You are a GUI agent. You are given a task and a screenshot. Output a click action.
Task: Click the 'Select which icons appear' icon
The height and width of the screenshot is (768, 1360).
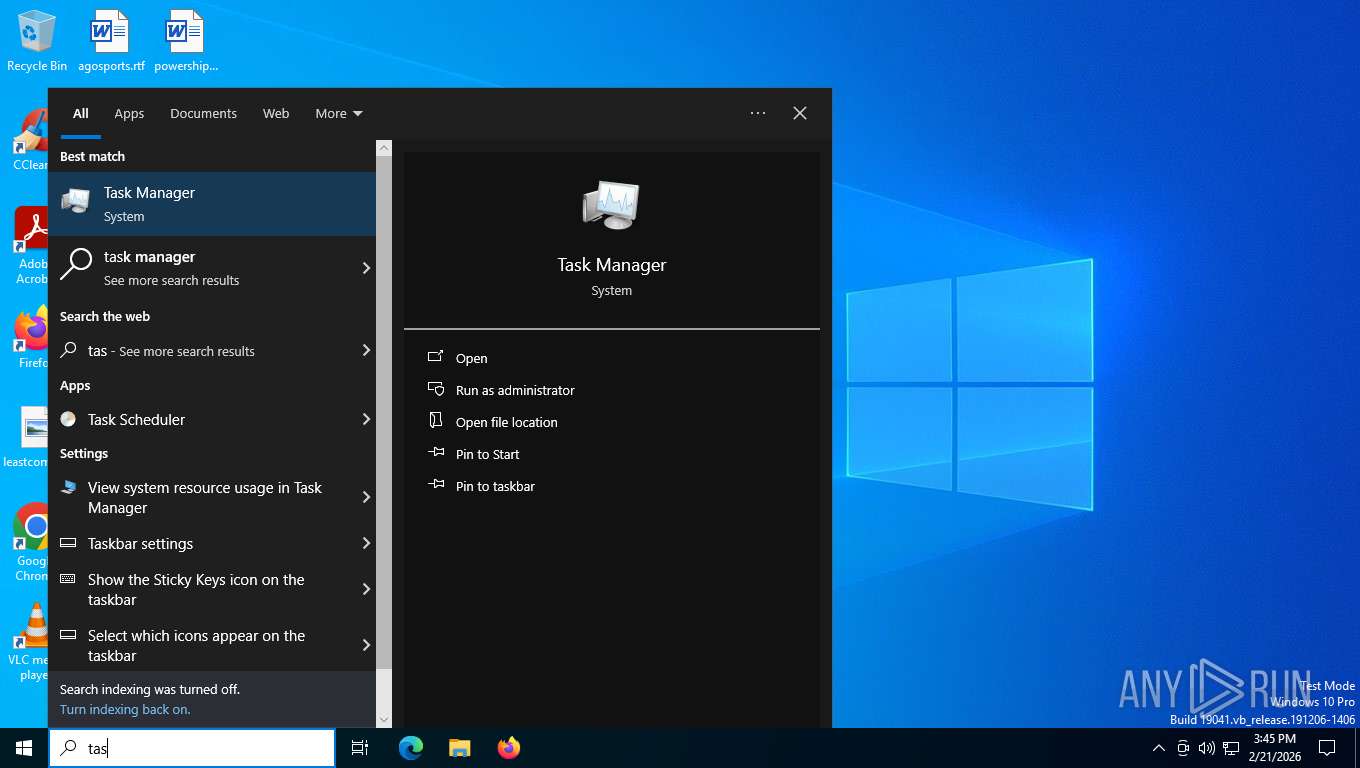coord(68,635)
